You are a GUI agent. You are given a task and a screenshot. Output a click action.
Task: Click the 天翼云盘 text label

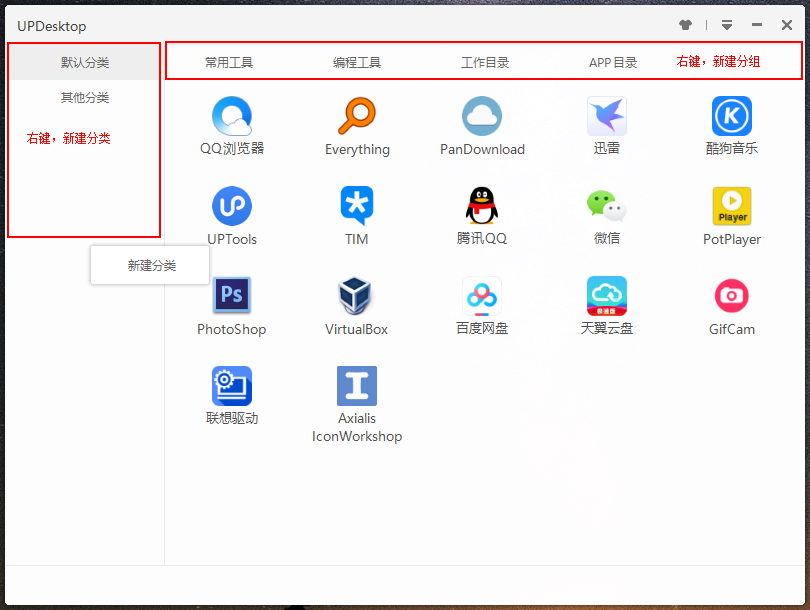(607, 329)
